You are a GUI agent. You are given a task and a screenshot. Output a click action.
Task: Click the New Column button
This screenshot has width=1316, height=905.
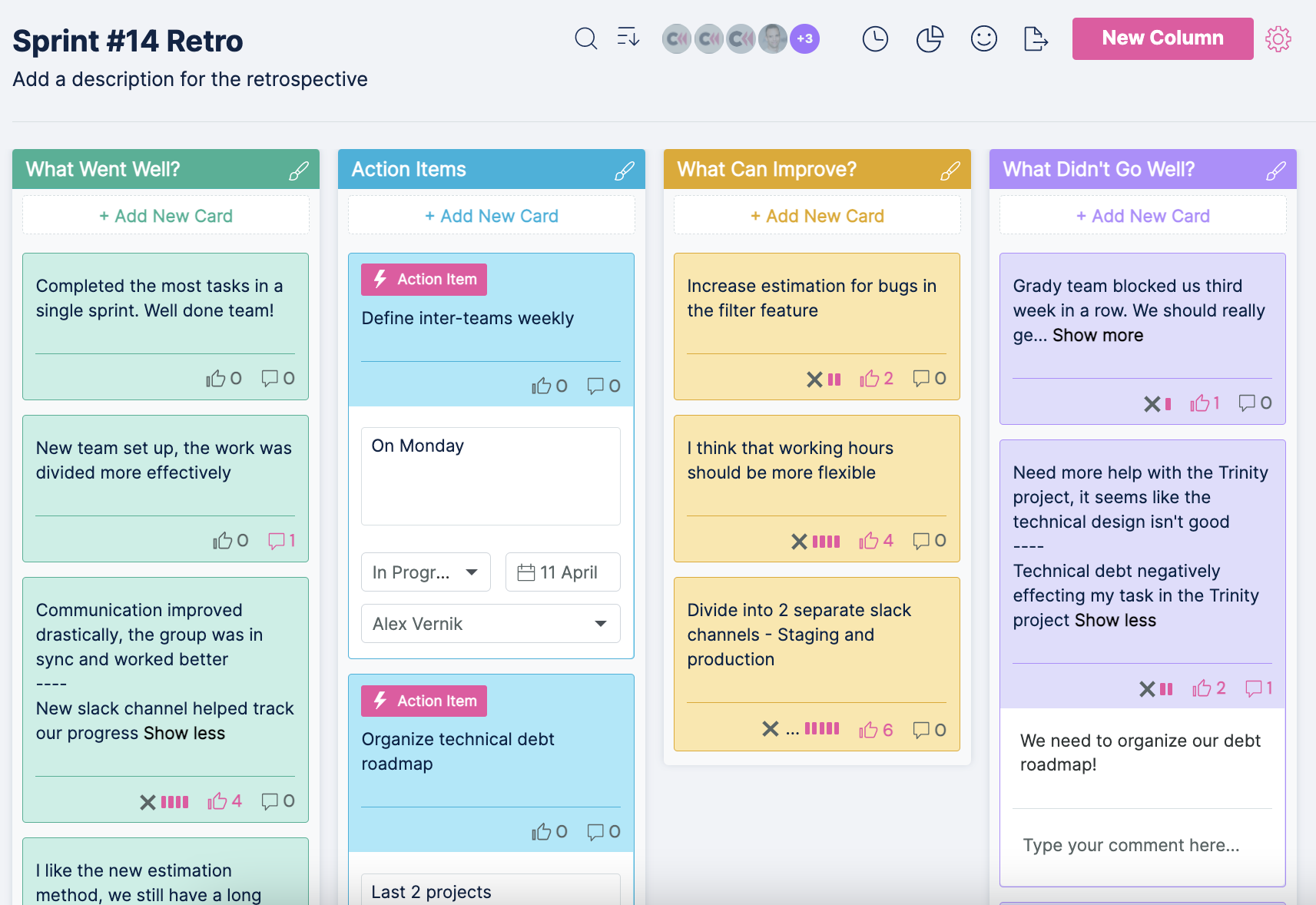tap(1162, 38)
